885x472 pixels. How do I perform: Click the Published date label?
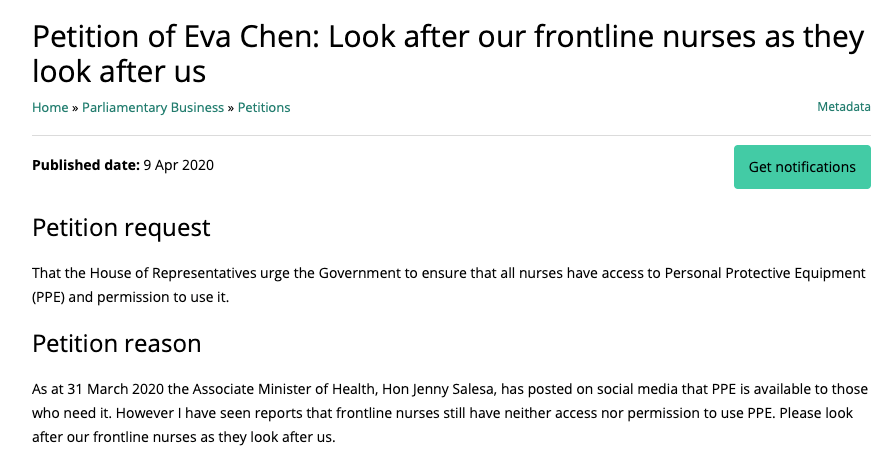[86, 165]
